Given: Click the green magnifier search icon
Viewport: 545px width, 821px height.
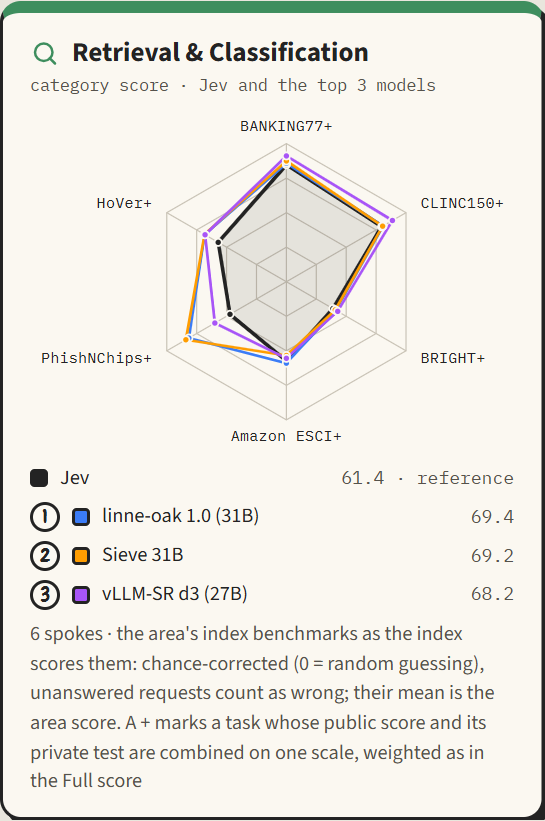Looking at the screenshot, I should point(45,53).
